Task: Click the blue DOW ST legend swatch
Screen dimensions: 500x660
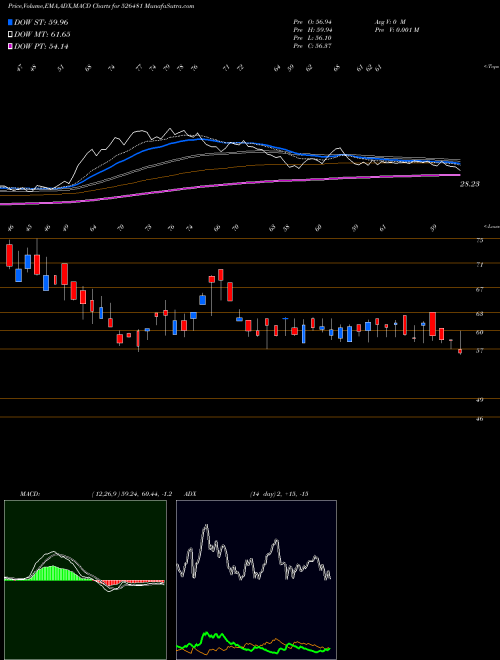Action: pos(11,22)
